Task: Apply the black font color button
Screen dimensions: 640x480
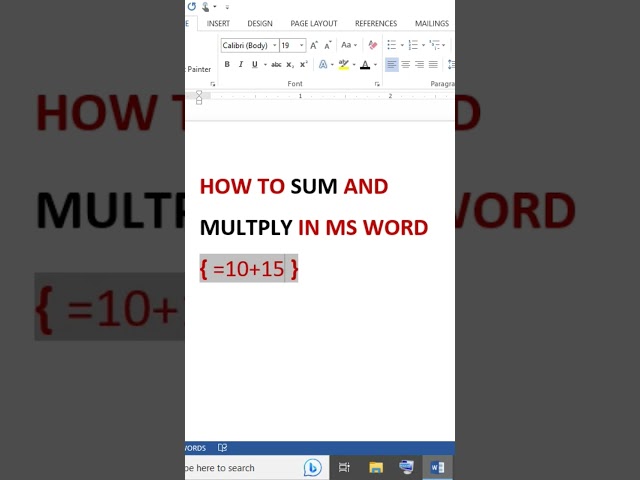Action: click(365, 64)
